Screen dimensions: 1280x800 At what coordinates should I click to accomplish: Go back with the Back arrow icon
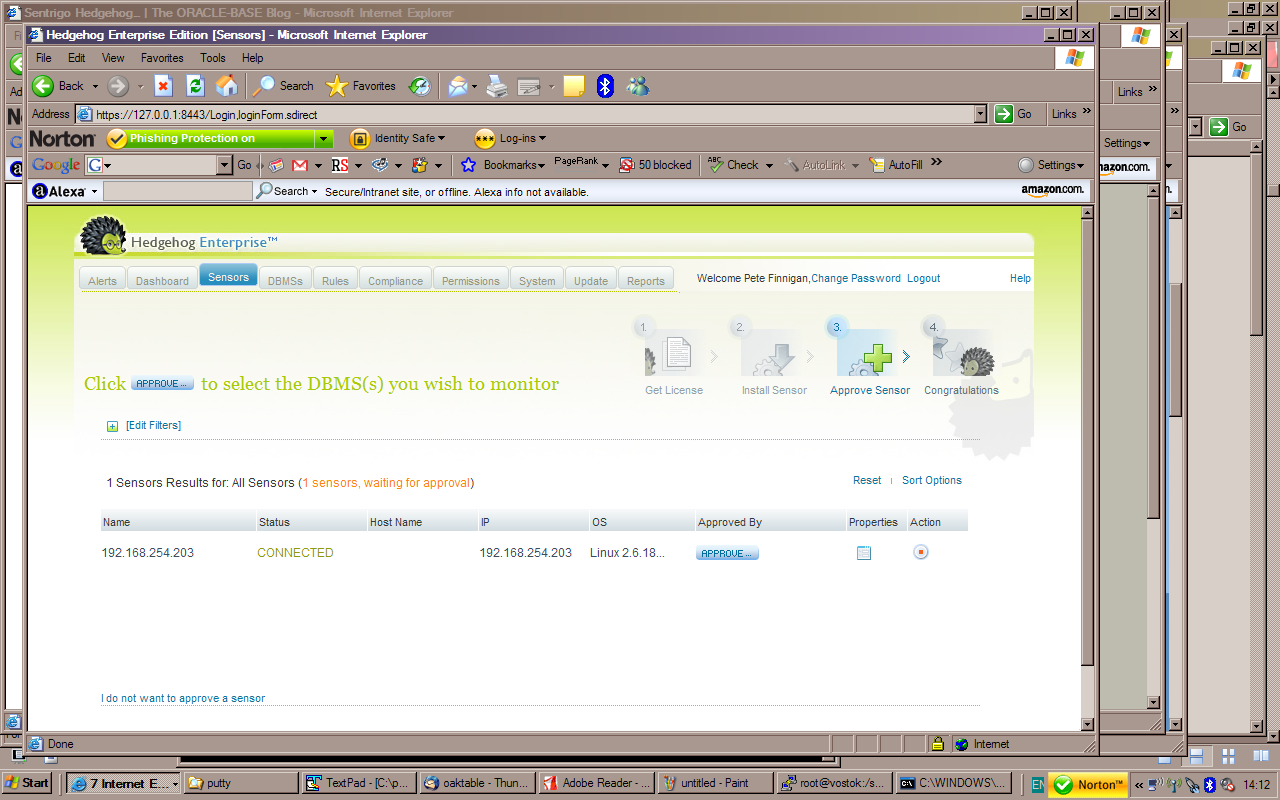(x=43, y=86)
